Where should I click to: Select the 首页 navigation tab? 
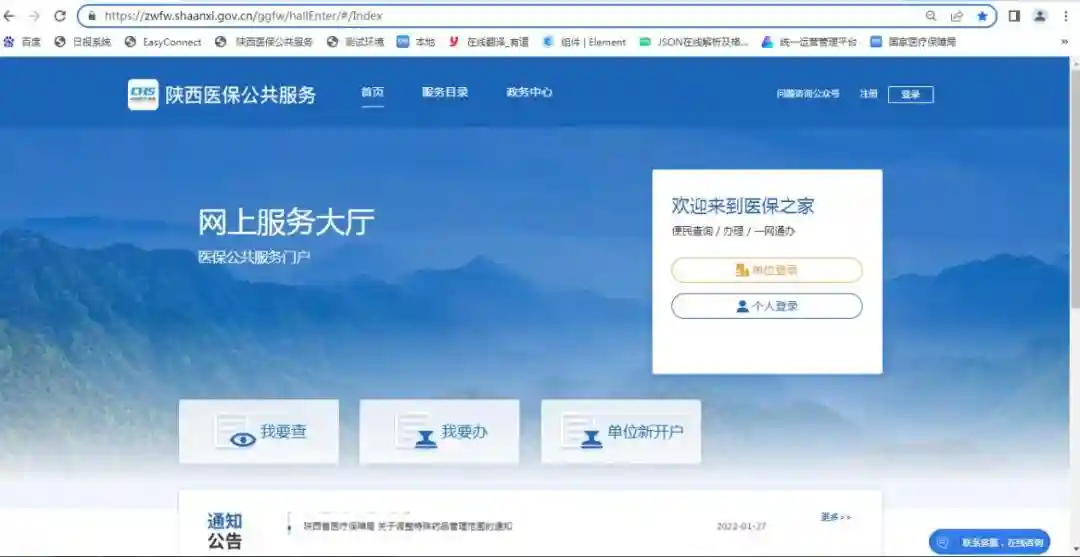click(372, 92)
